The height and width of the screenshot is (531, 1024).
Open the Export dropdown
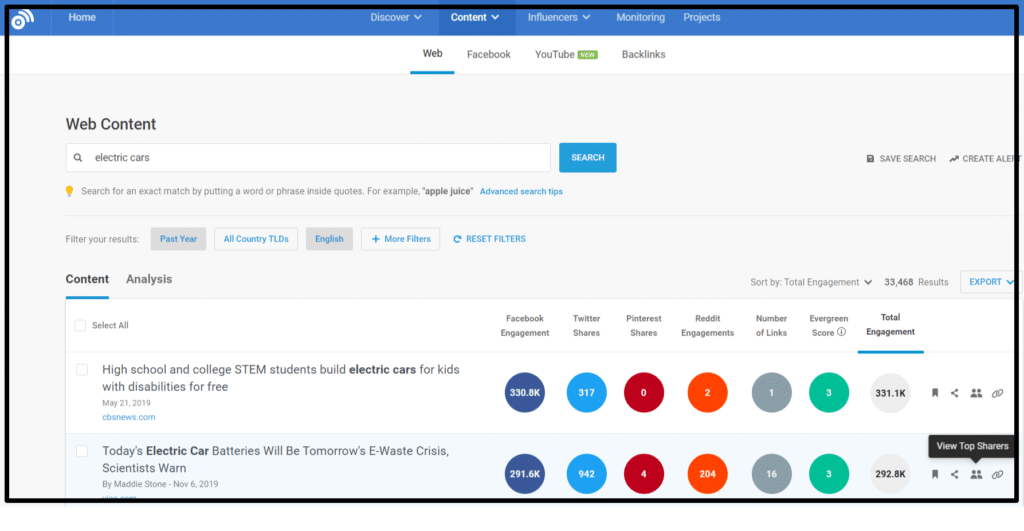point(990,282)
